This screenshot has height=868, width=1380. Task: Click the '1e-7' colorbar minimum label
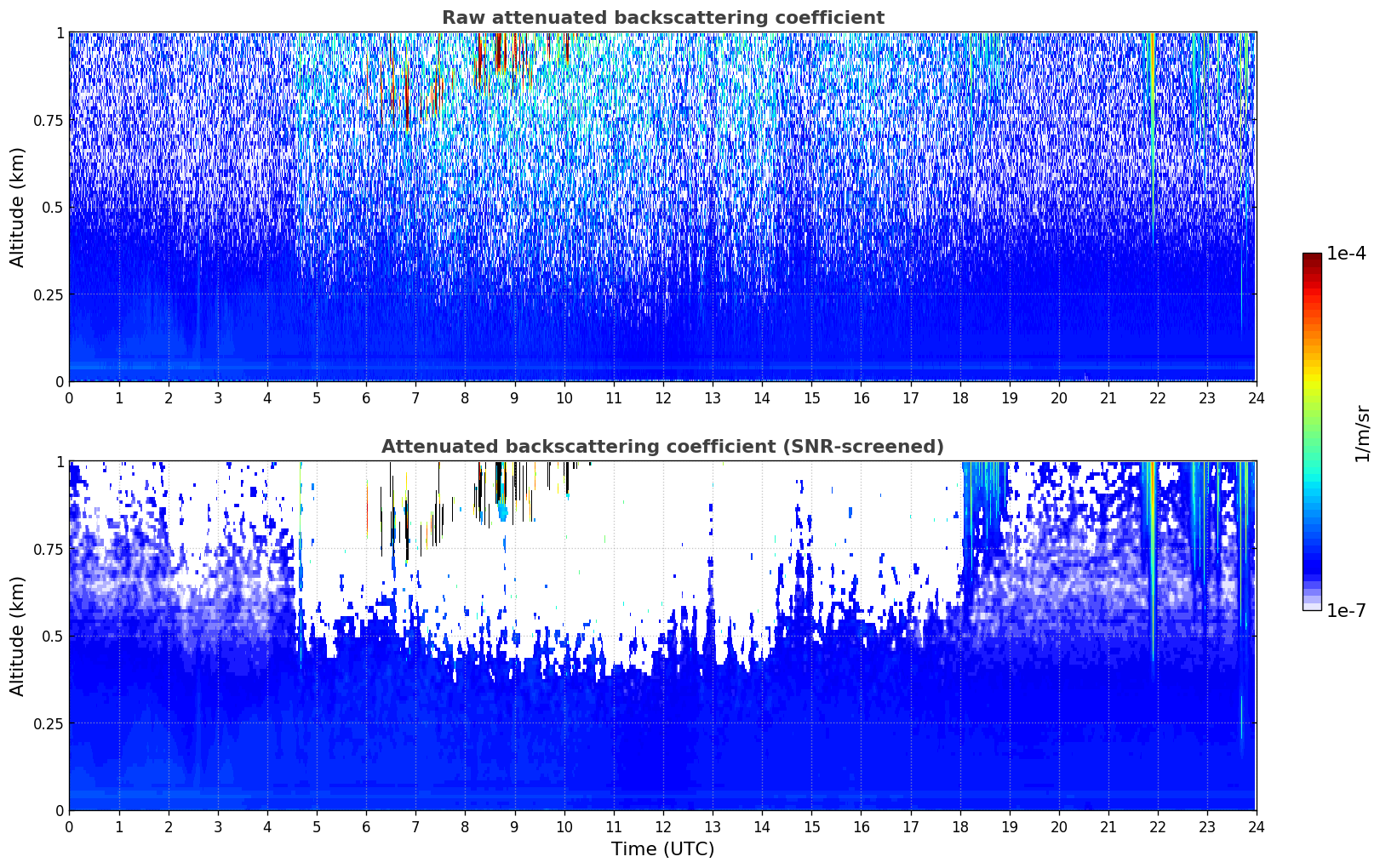pos(1346,611)
